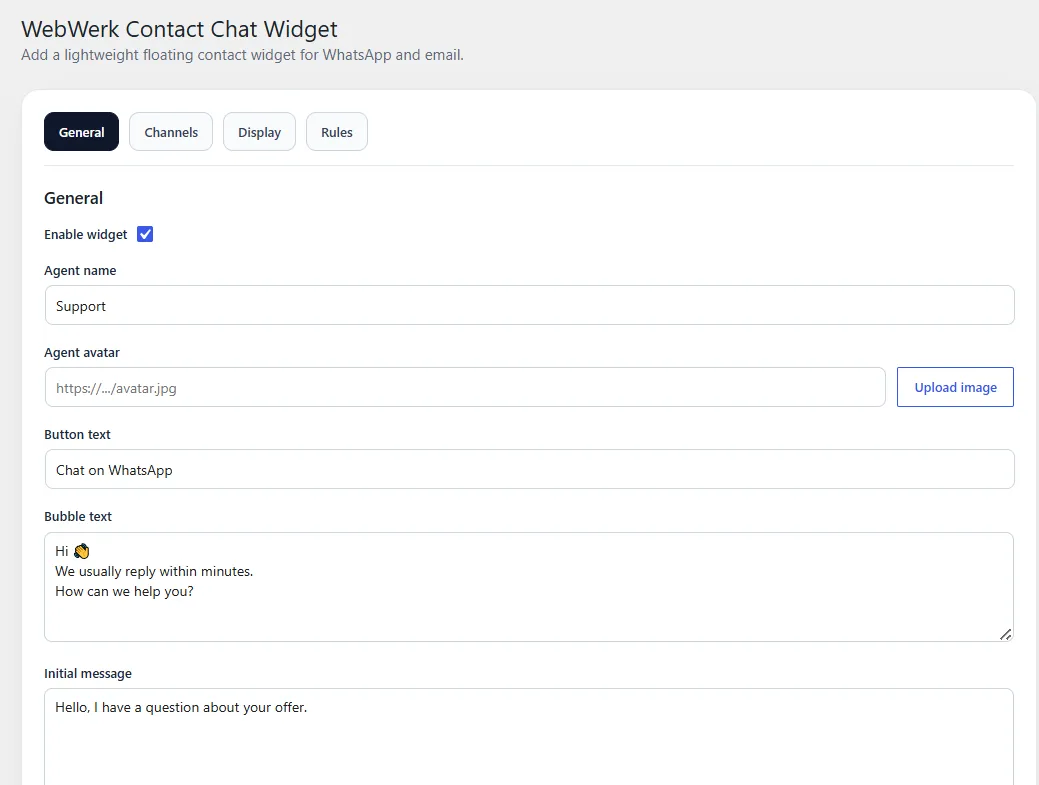Focus the Agent avatar URL field
The width and height of the screenshot is (1039, 785).
pos(465,388)
